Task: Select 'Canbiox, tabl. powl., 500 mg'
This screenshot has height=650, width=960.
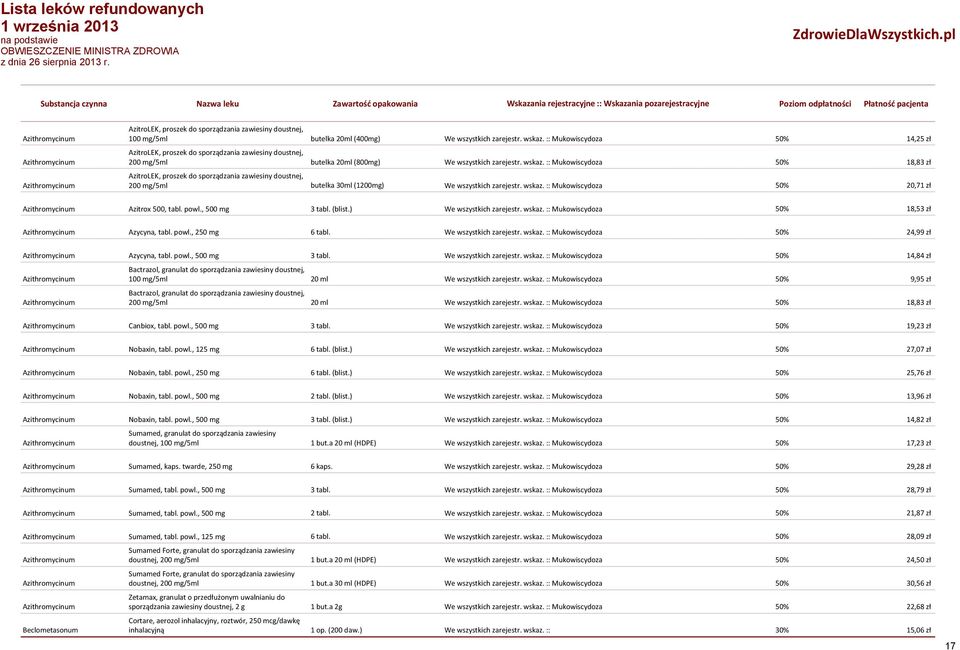Action: point(173,326)
